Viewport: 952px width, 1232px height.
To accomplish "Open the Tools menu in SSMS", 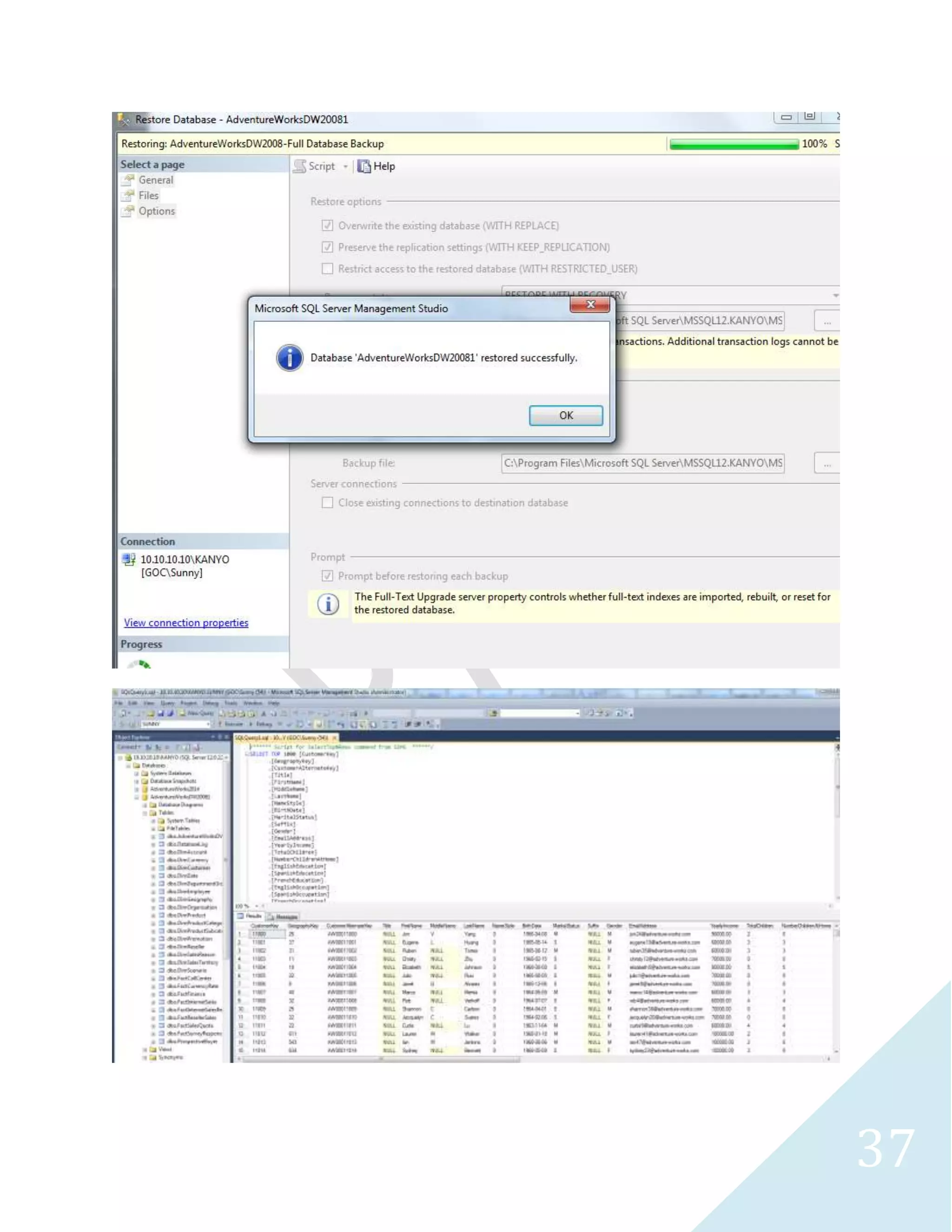I will coord(231,703).
